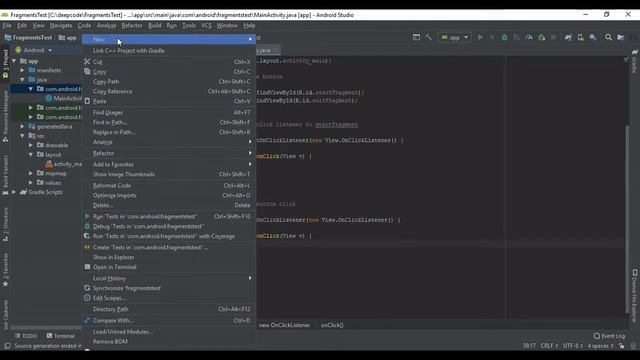The width and height of the screenshot is (640, 360).
Task: Open the app run configuration dropdown
Action: [x=455, y=37]
